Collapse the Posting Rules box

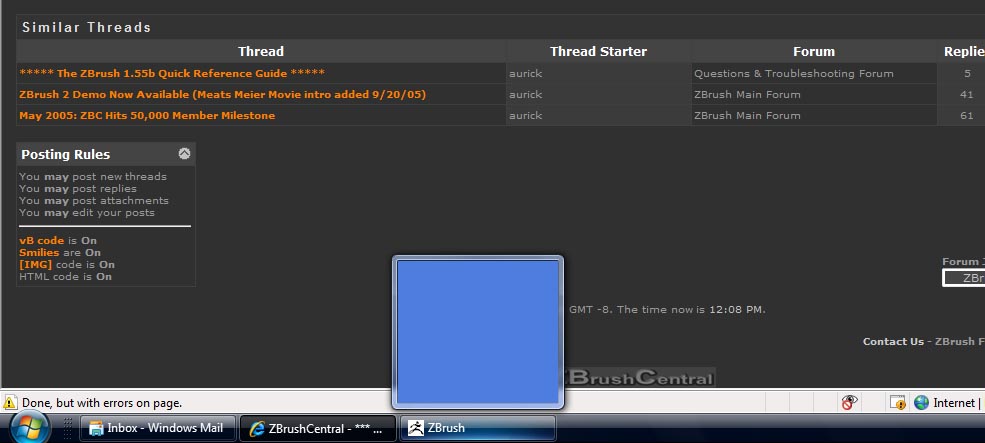click(184, 153)
